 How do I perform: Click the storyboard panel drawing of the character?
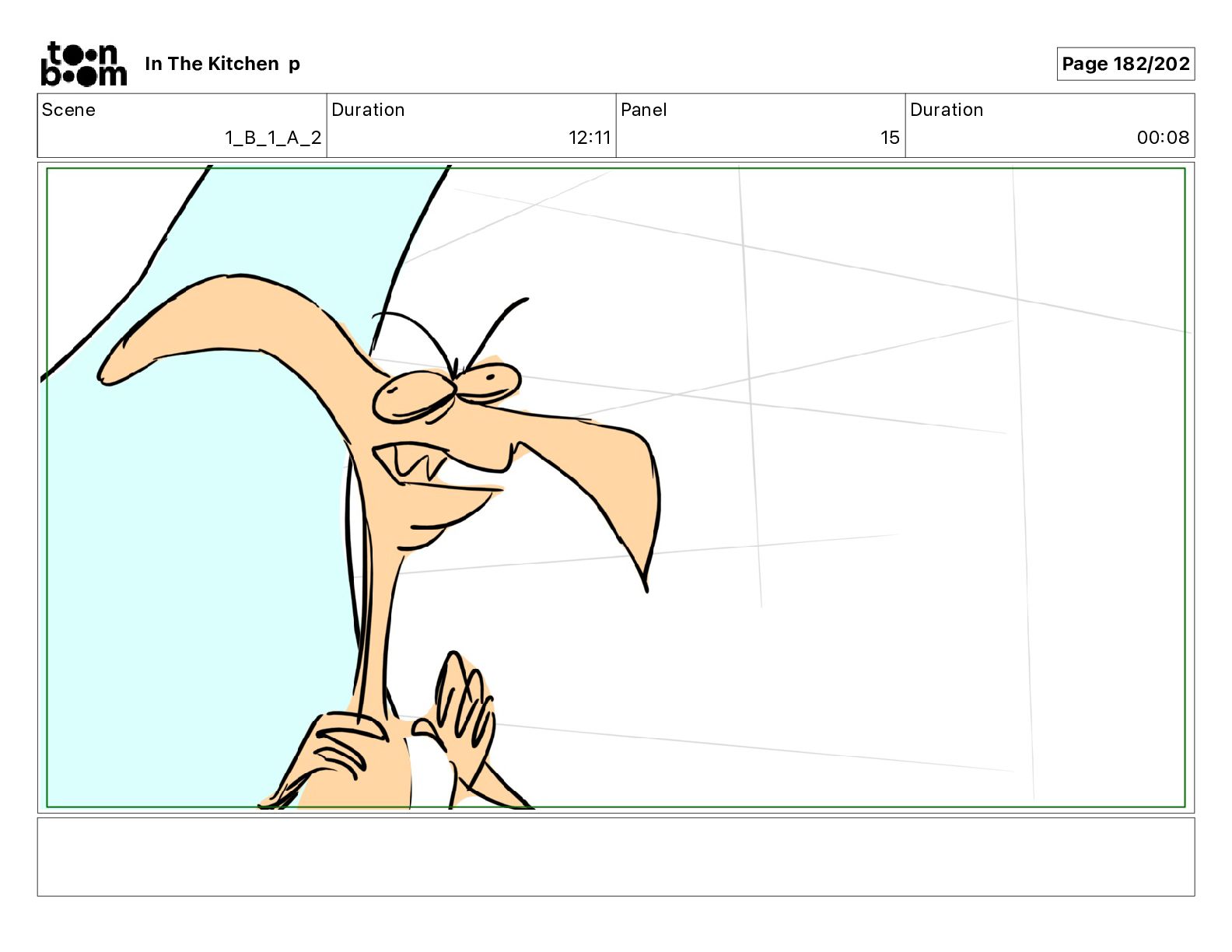[x=616, y=488]
